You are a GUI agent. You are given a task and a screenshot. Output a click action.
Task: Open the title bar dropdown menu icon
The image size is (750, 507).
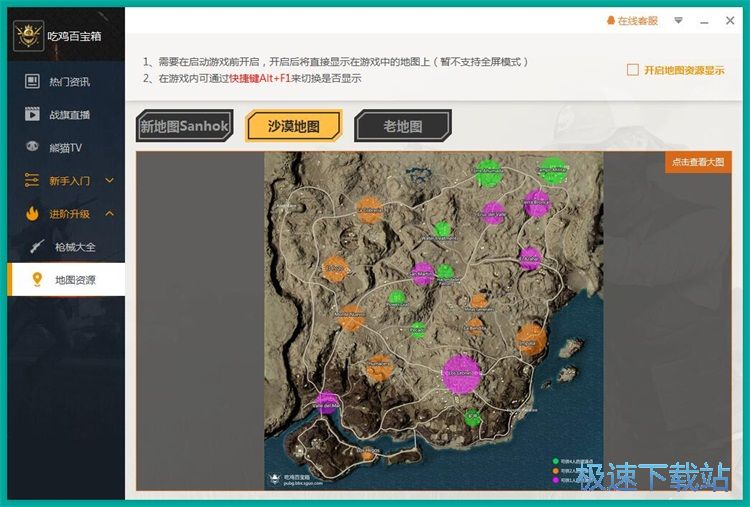pyautogui.click(x=678, y=21)
